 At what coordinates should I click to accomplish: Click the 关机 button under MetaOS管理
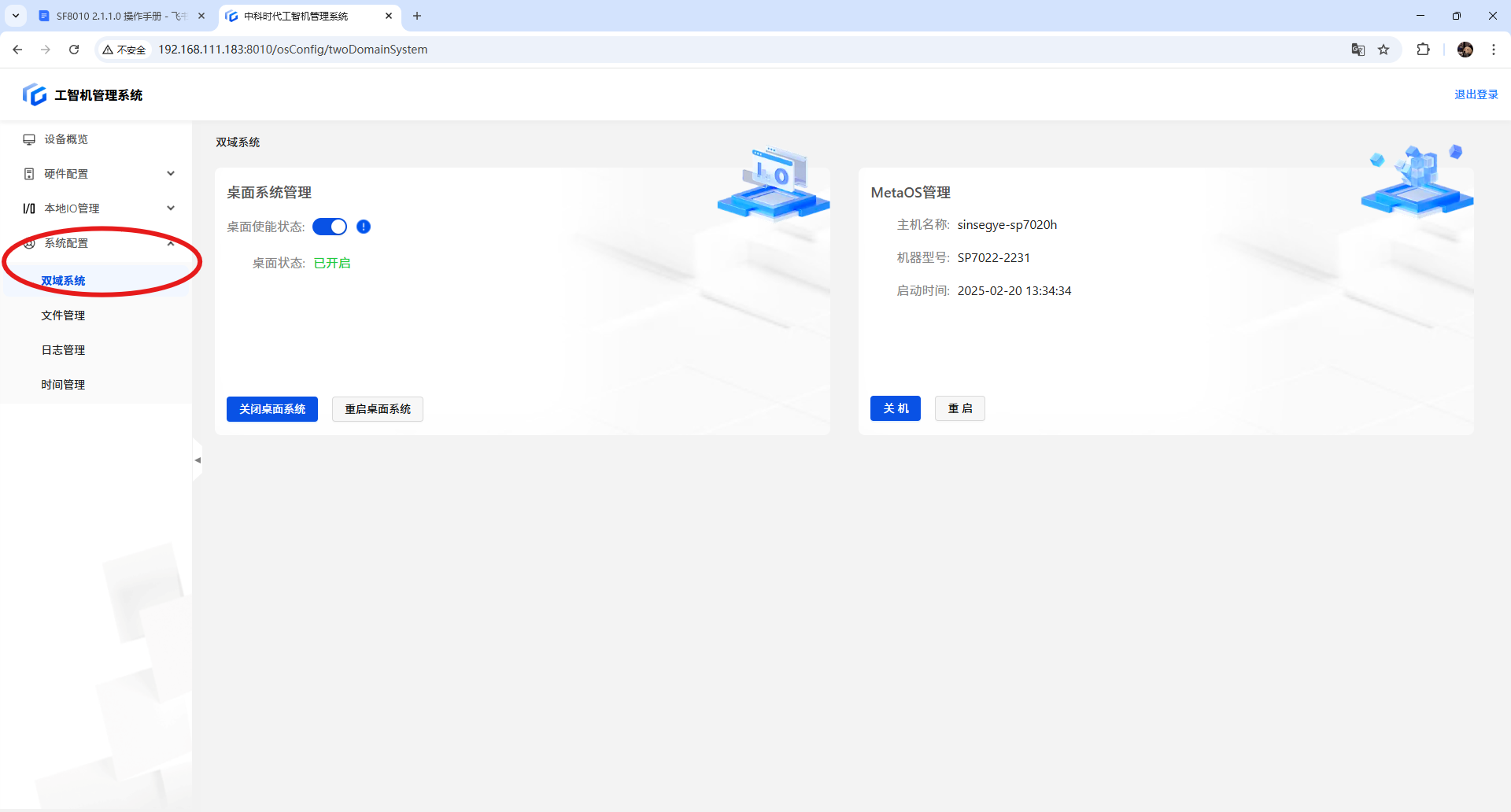point(896,408)
